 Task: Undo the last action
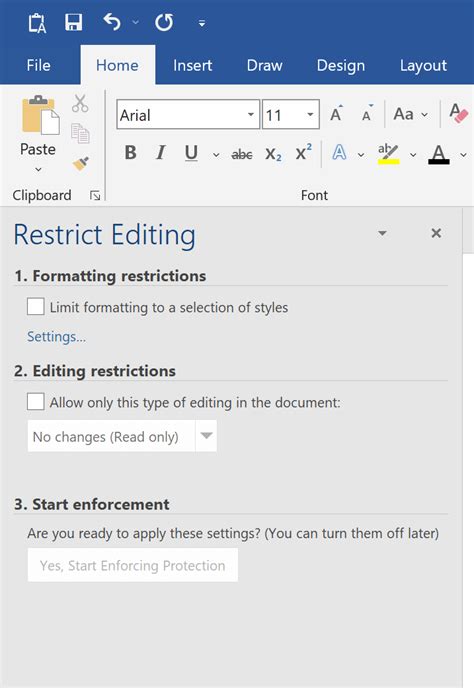tap(111, 22)
